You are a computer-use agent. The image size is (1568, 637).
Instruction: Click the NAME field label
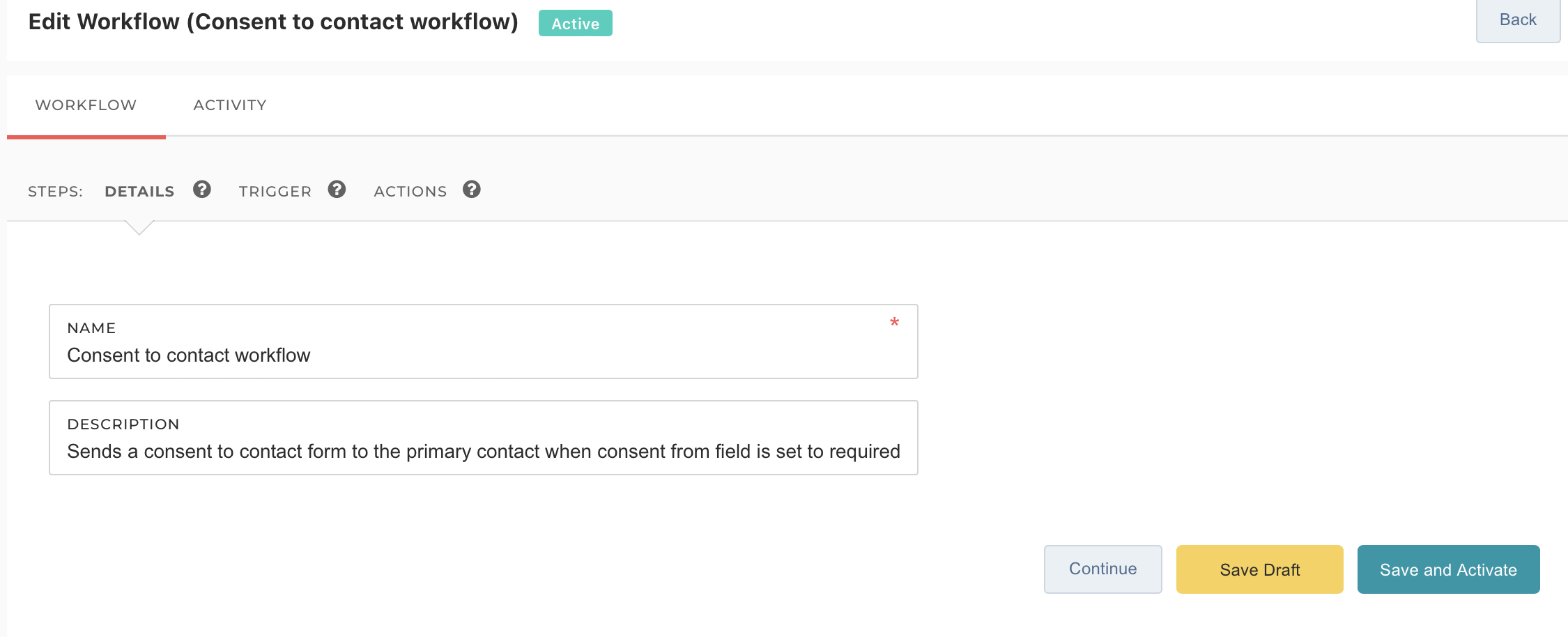tap(91, 328)
